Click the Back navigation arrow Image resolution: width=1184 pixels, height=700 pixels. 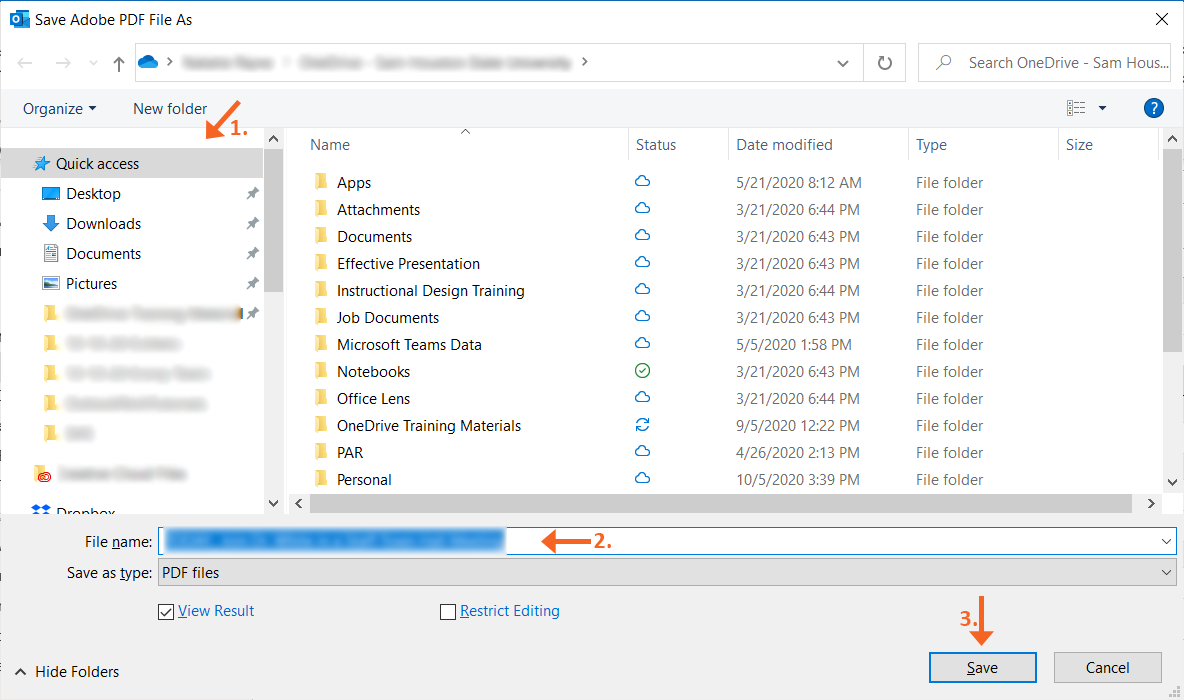(24, 62)
